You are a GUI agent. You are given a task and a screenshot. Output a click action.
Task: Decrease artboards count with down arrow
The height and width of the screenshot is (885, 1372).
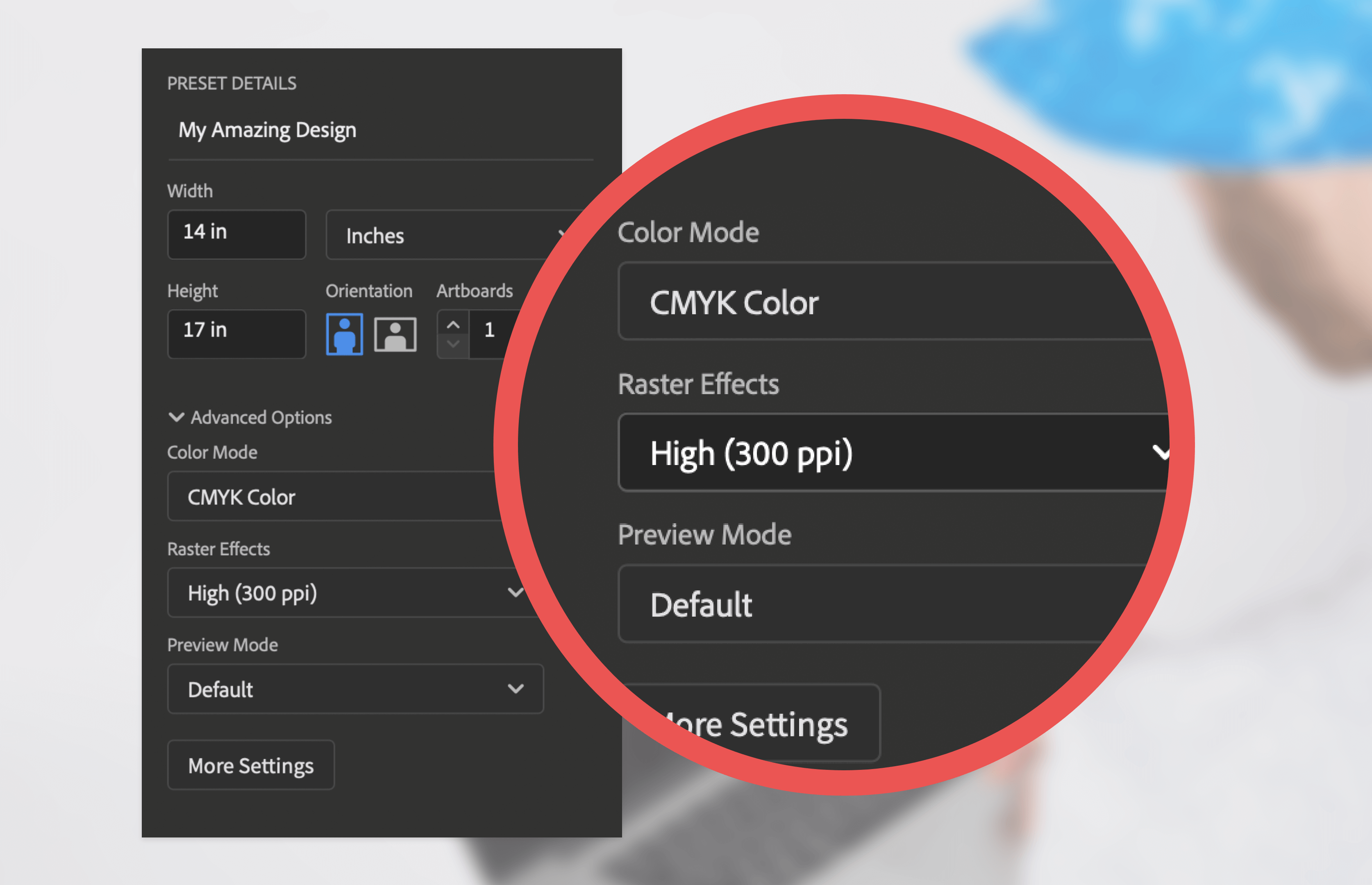pyautogui.click(x=453, y=344)
